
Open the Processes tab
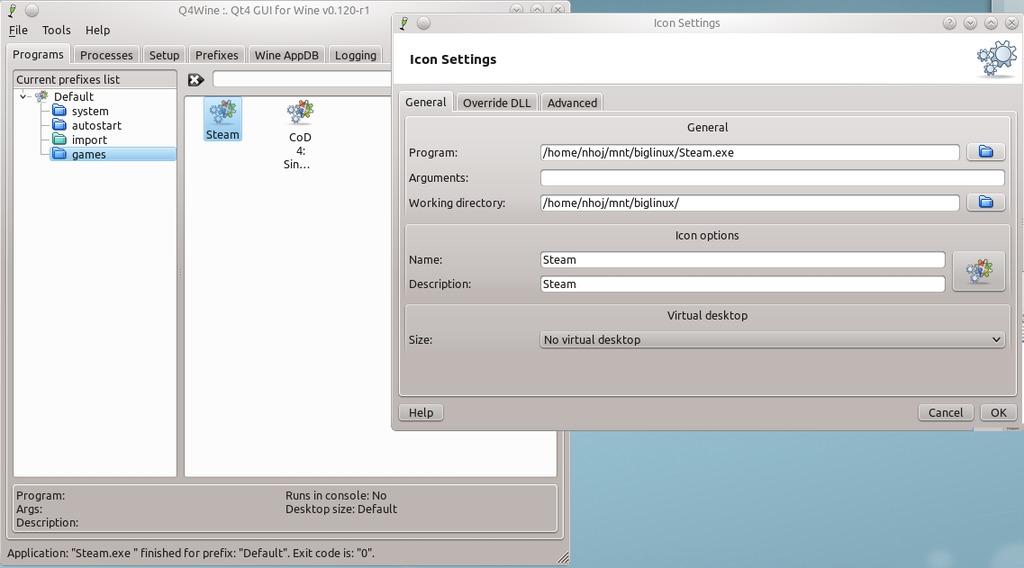coord(106,55)
